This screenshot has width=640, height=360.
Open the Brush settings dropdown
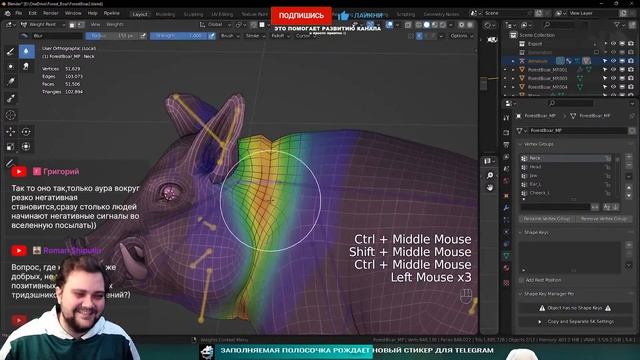click(x=229, y=36)
